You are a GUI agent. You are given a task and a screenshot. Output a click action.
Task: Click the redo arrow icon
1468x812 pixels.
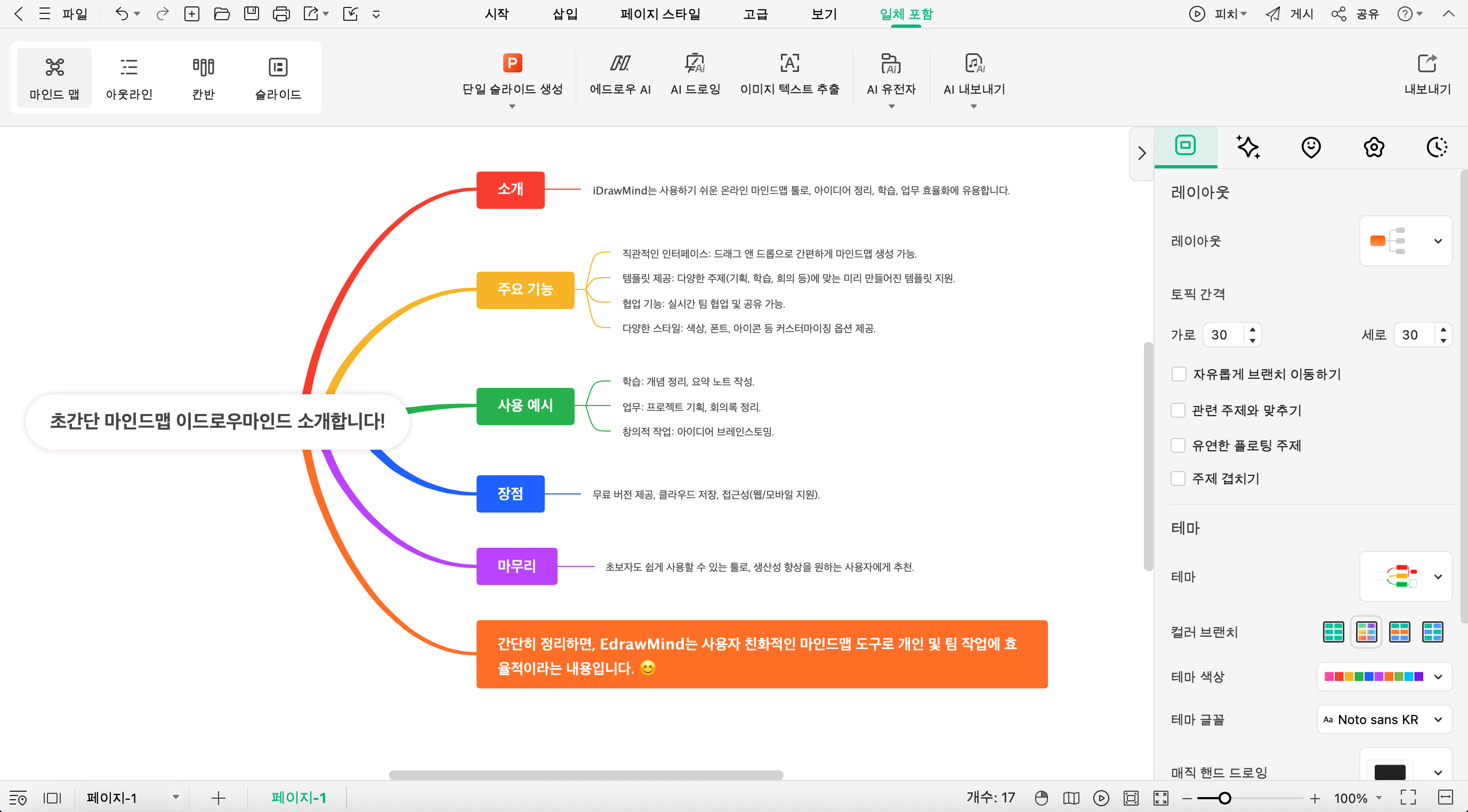tap(163, 14)
